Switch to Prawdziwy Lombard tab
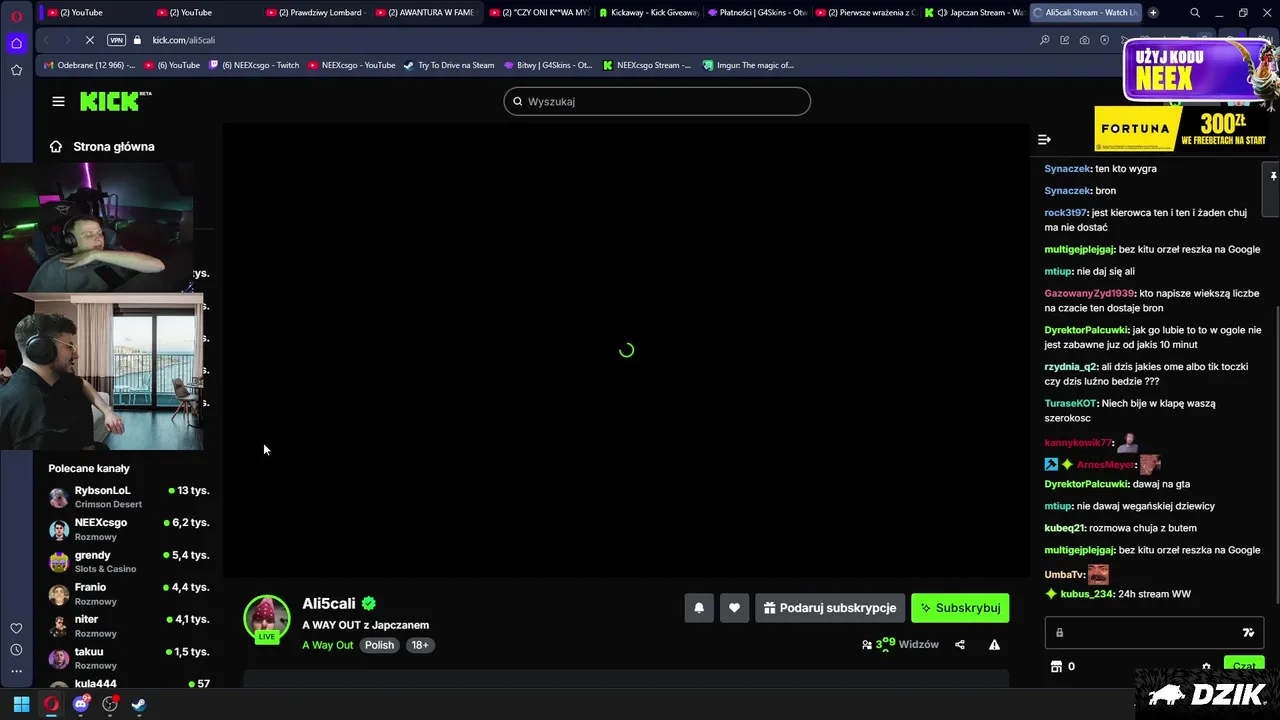Screen dimensions: 1280x720 pos(316,13)
